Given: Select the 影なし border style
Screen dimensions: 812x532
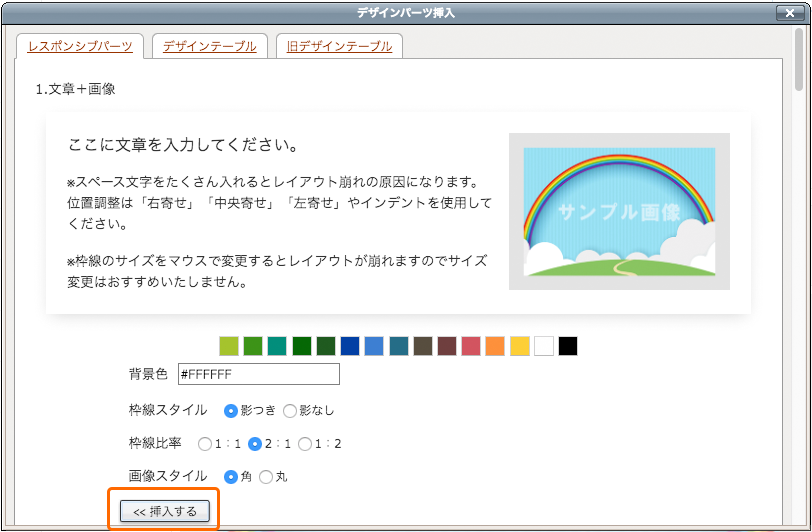Looking at the screenshot, I should click(290, 411).
